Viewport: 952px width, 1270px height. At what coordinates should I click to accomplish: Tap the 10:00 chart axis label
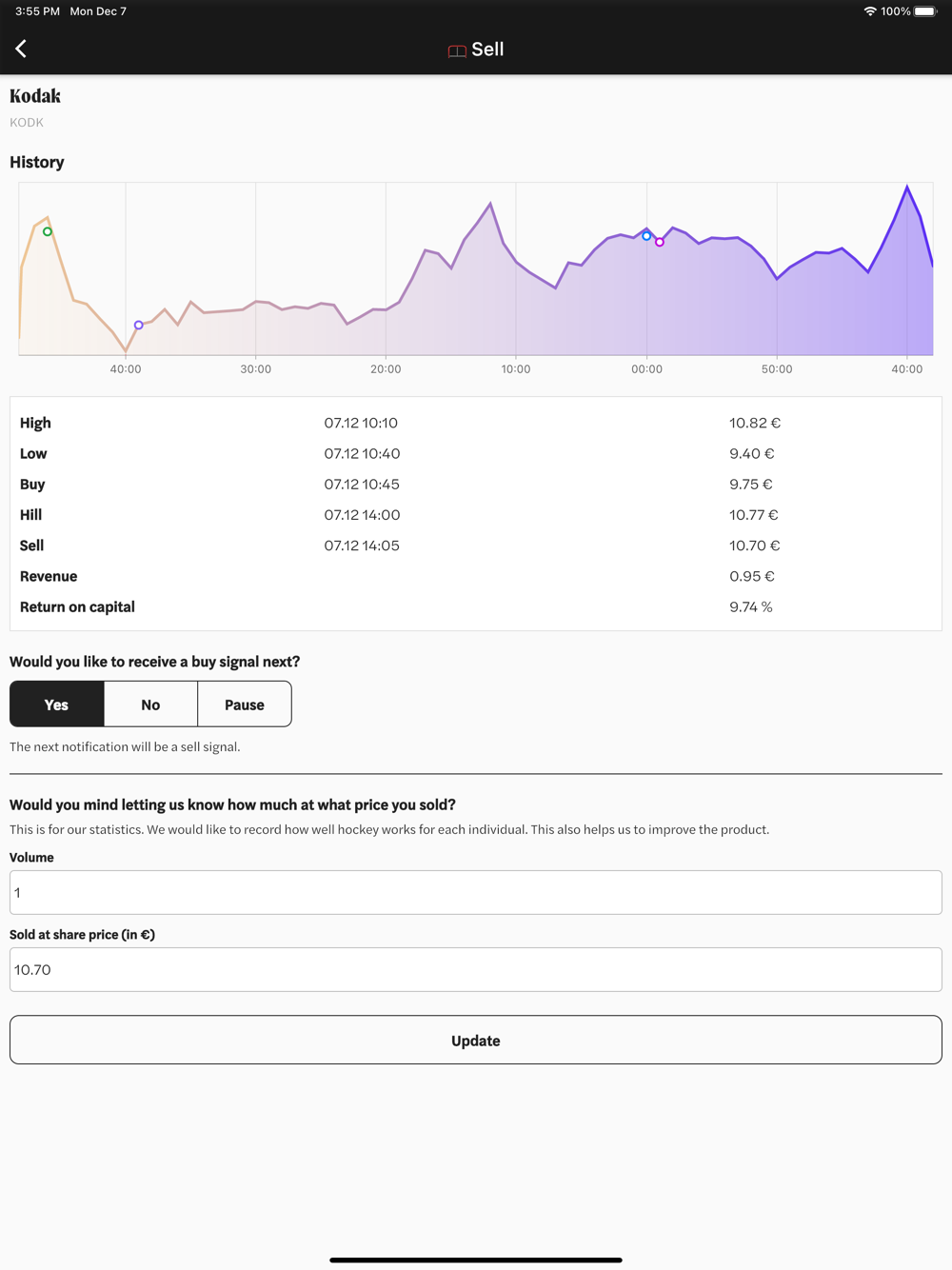point(516,368)
